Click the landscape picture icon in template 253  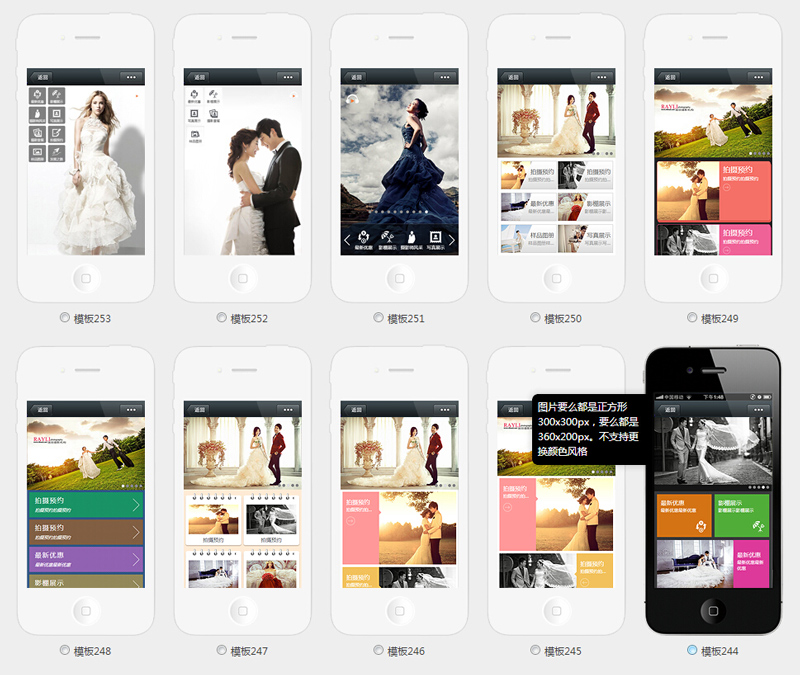pyautogui.click(x=37, y=153)
